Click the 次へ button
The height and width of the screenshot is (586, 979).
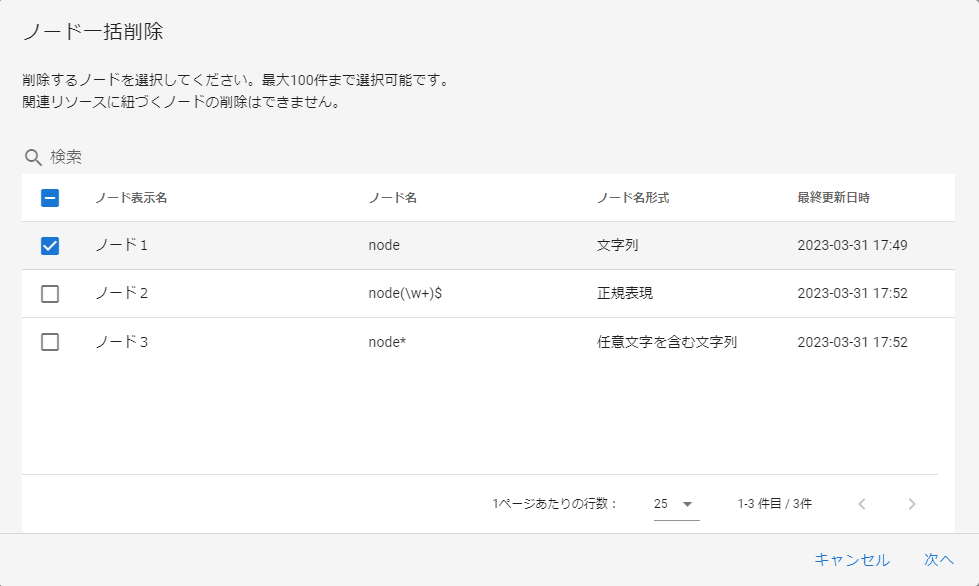(938, 560)
